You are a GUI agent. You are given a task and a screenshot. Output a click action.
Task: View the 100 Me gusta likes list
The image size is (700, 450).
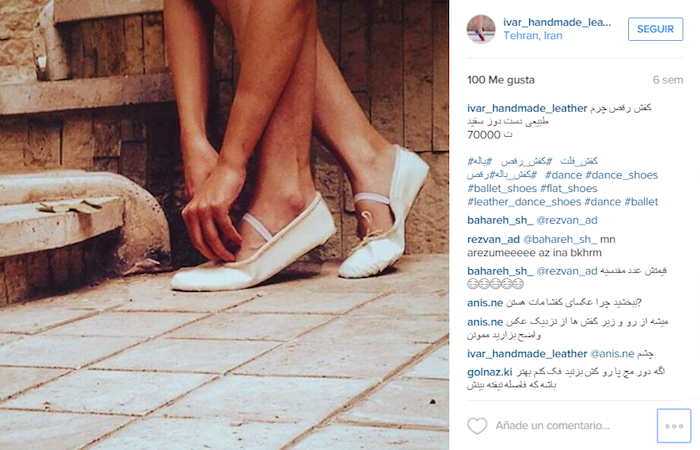[500, 80]
